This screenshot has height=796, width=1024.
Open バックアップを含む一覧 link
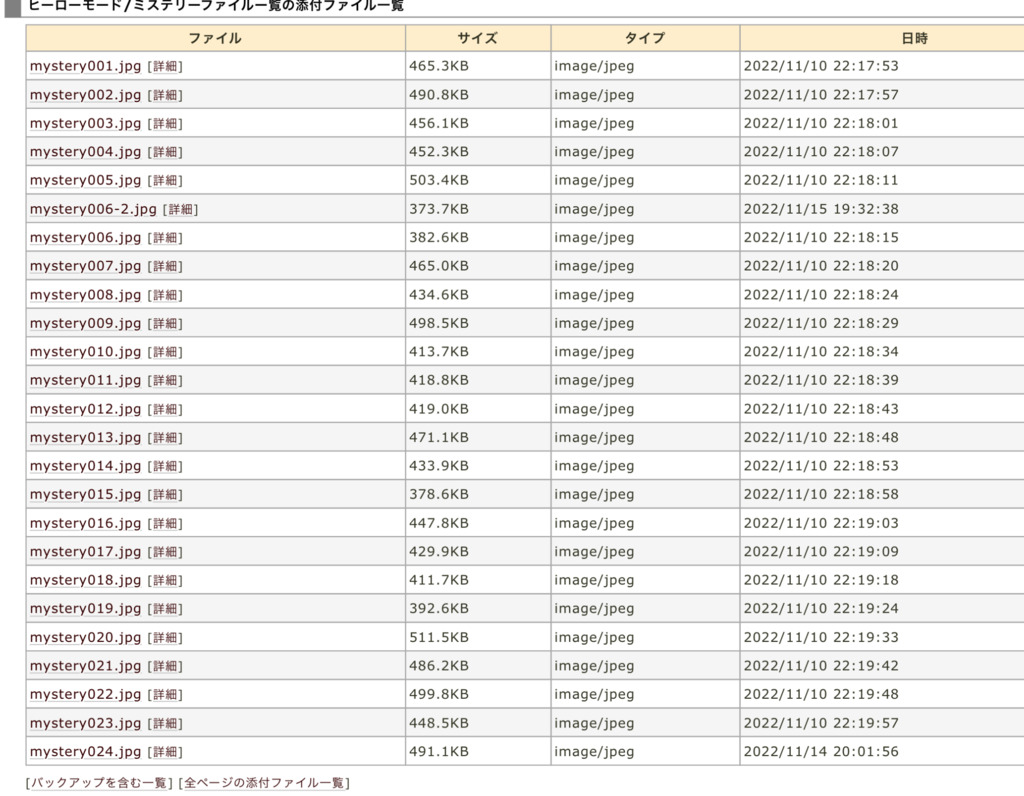[99, 783]
